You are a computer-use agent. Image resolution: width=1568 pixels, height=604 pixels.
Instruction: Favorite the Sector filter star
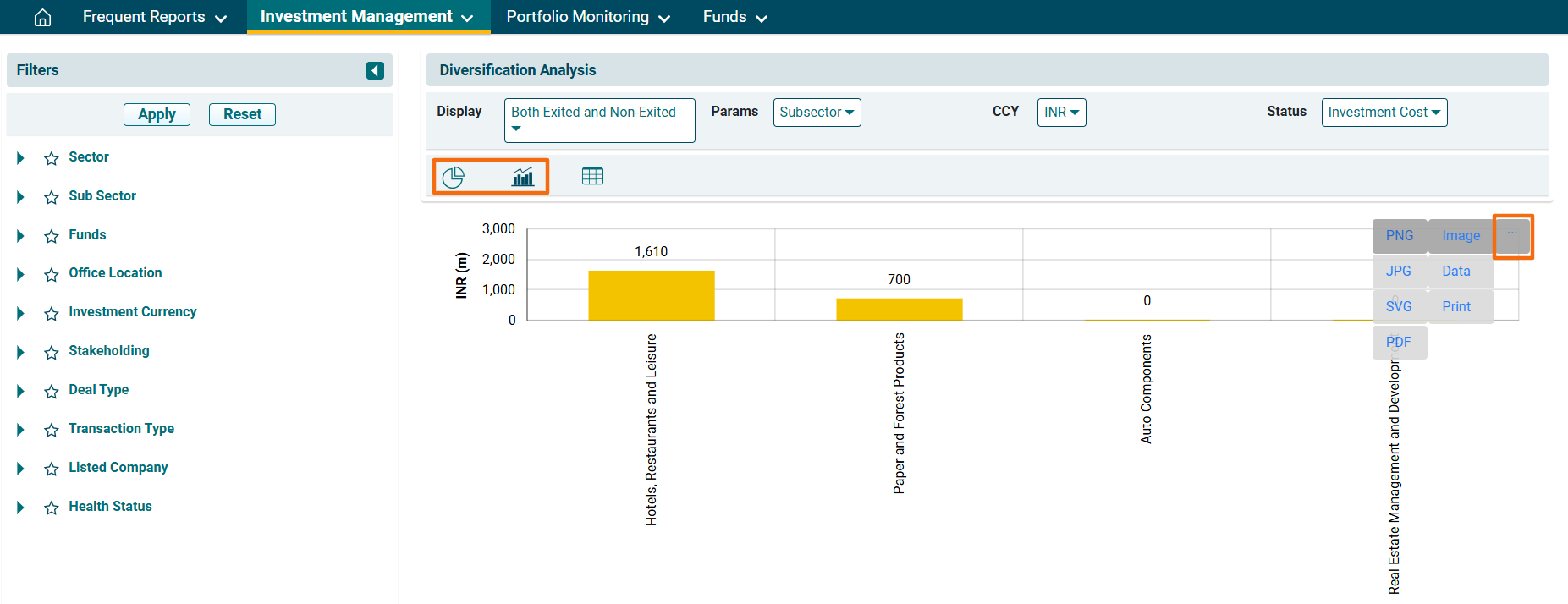tap(52, 158)
